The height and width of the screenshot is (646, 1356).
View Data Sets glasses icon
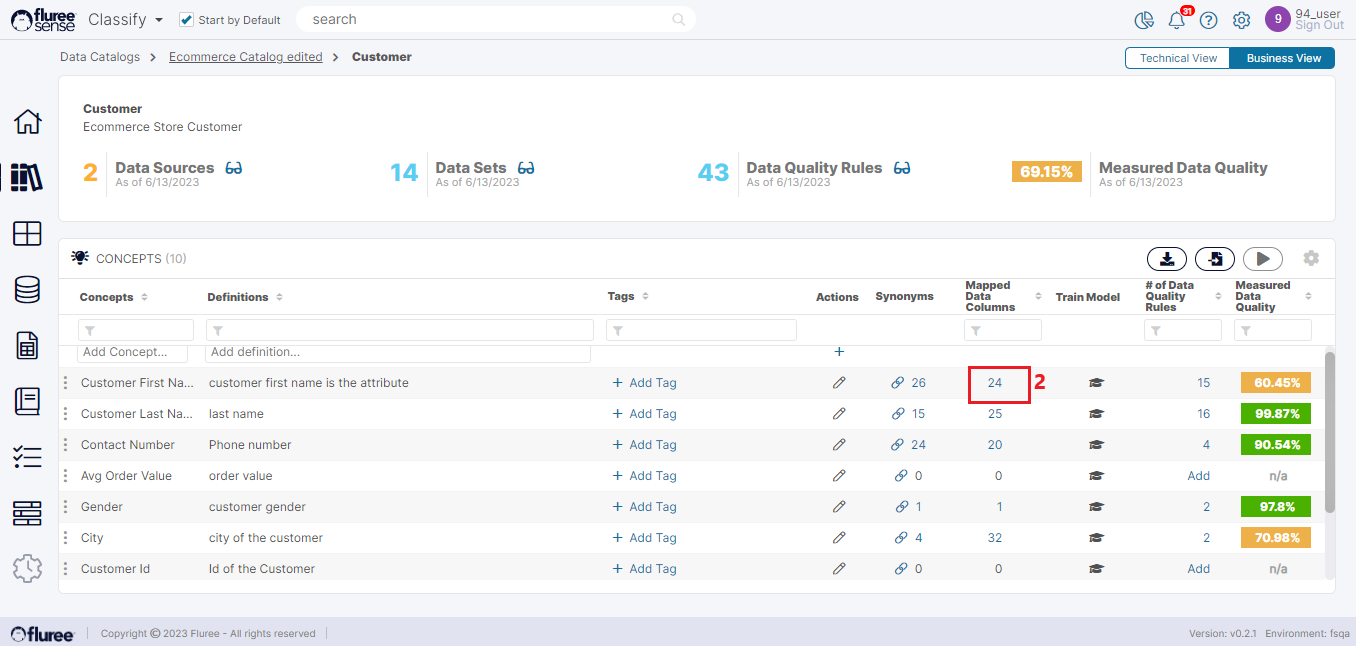tap(526, 168)
